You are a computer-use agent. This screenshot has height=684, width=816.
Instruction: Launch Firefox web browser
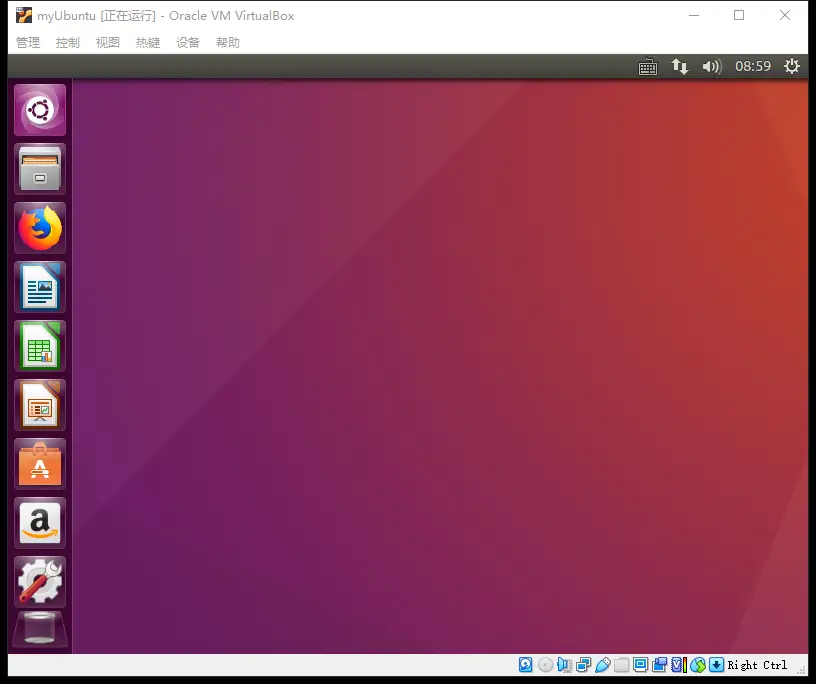(40, 228)
